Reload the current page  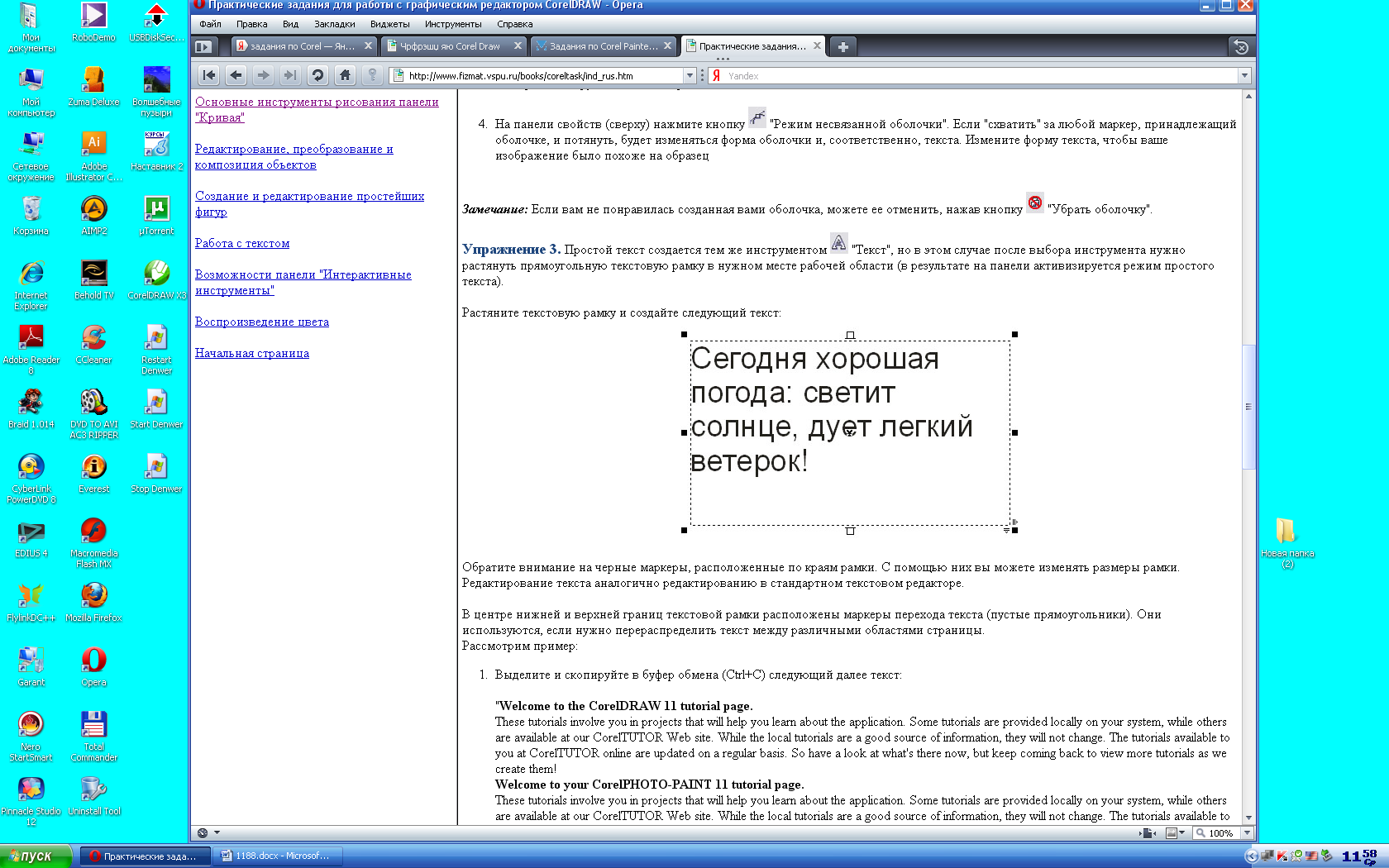click(x=317, y=75)
